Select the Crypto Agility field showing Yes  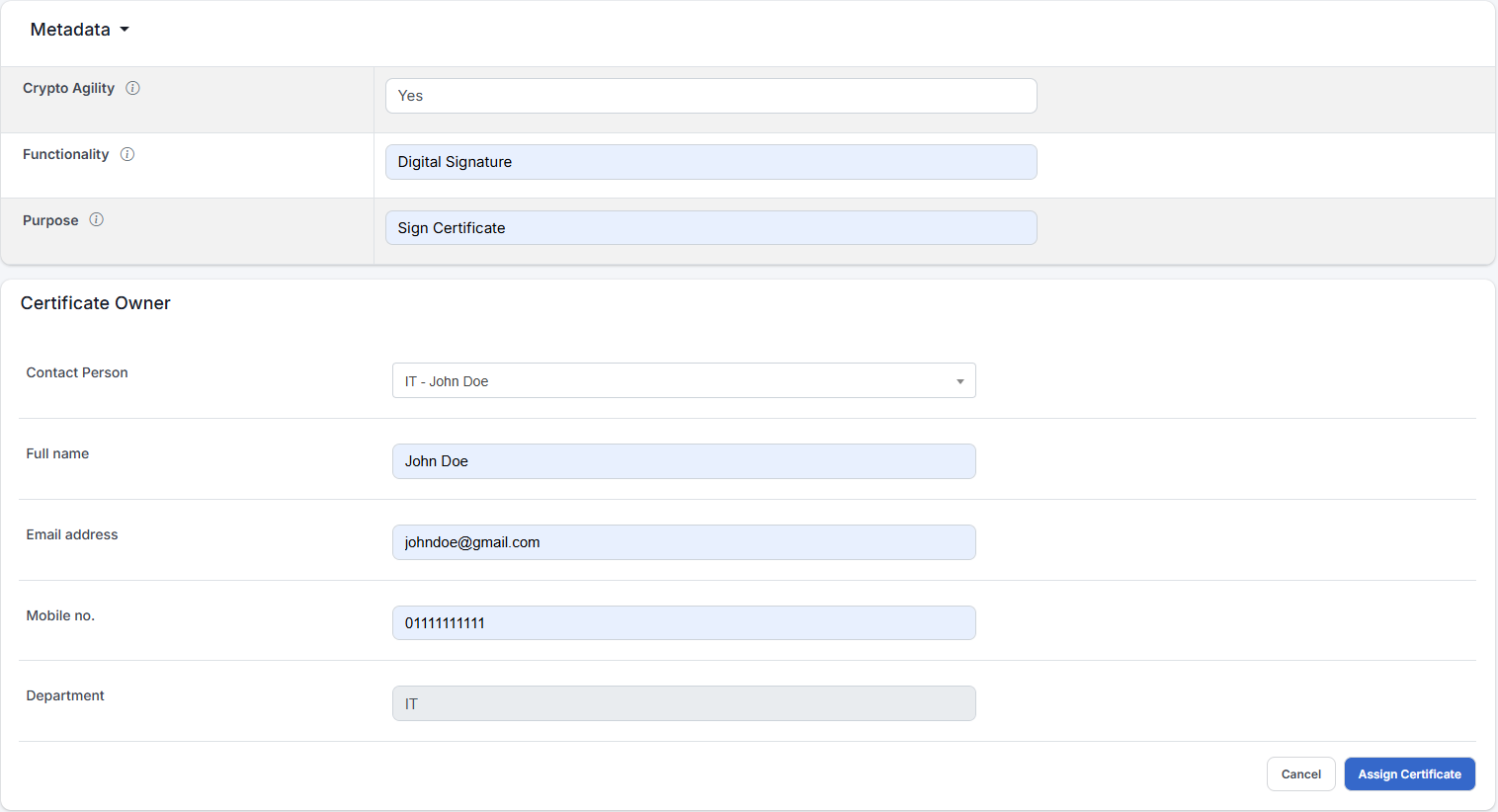[x=710, y=96]
